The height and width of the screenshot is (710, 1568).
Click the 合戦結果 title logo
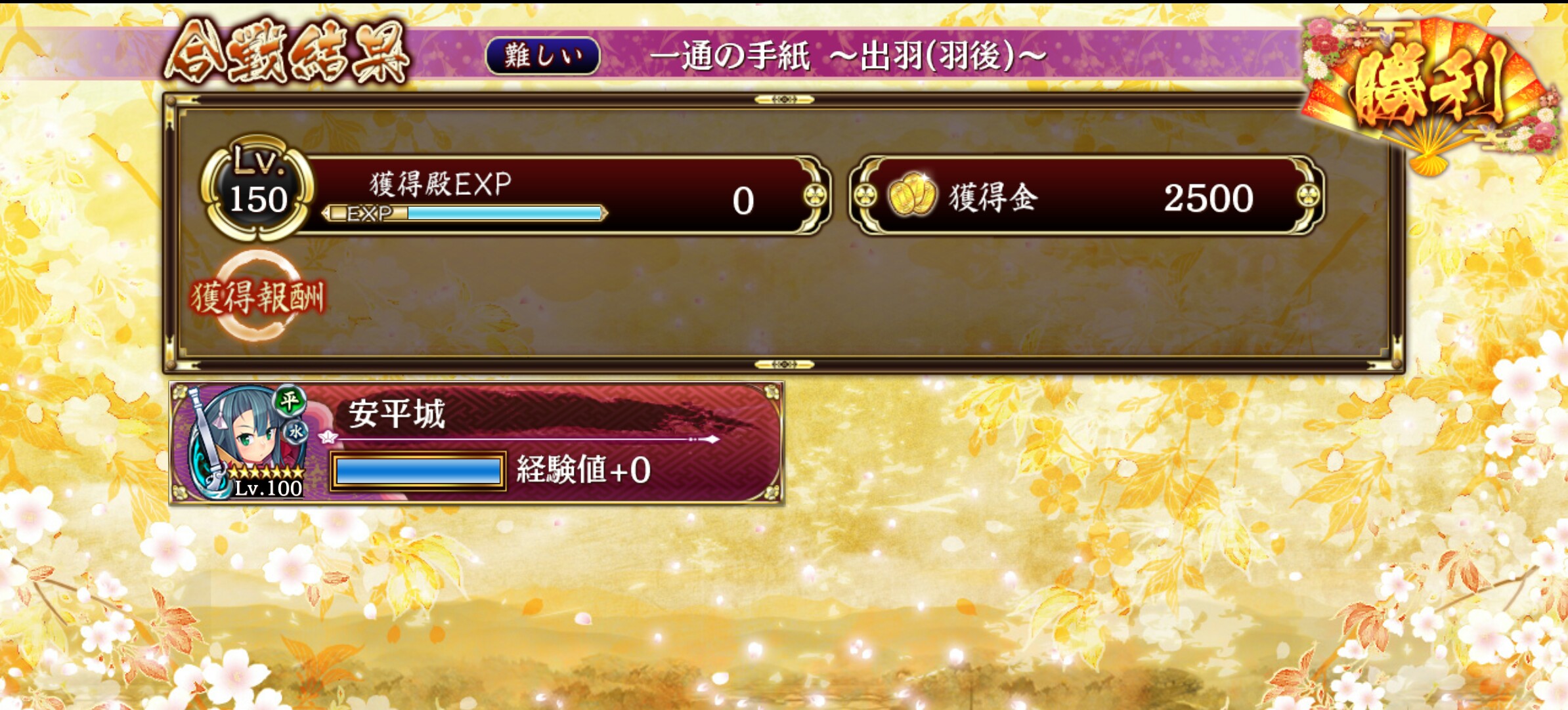[x=287, y=53]
